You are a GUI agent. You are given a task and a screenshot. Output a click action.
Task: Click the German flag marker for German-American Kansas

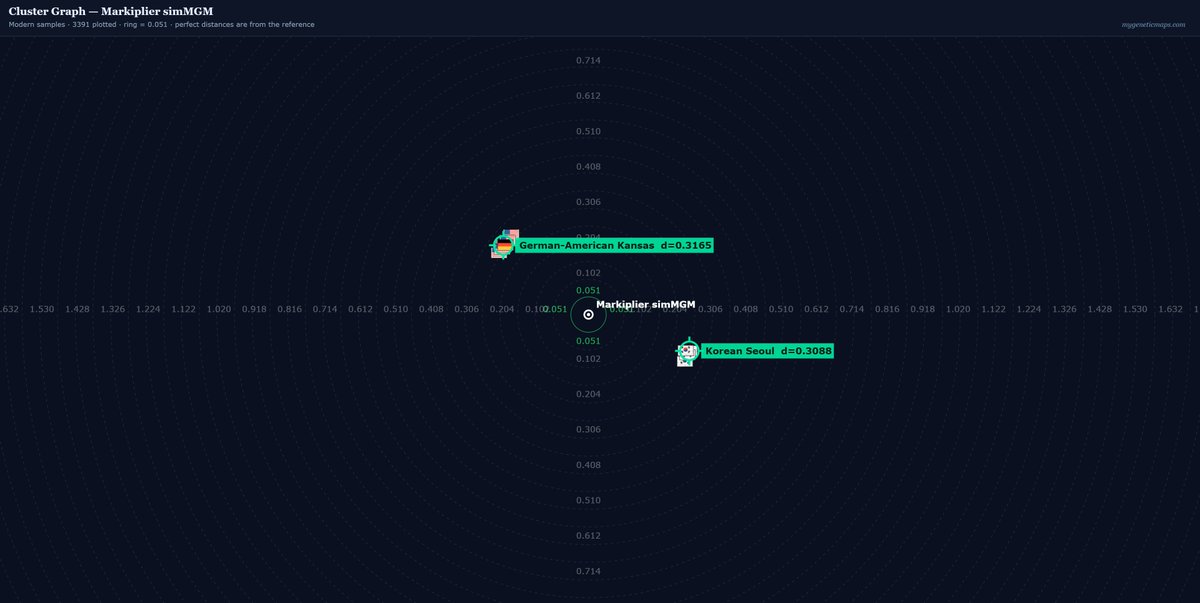[x=504, y=245]
